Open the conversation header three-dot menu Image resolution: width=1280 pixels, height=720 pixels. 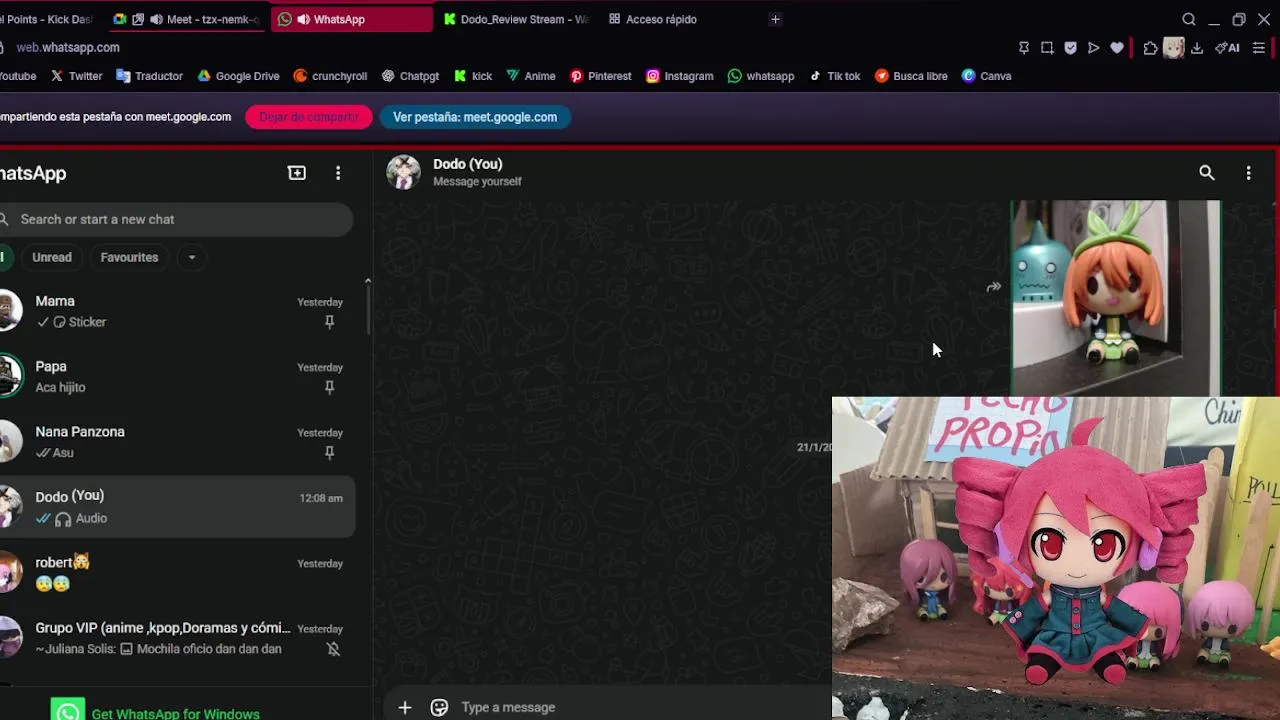1248,173
